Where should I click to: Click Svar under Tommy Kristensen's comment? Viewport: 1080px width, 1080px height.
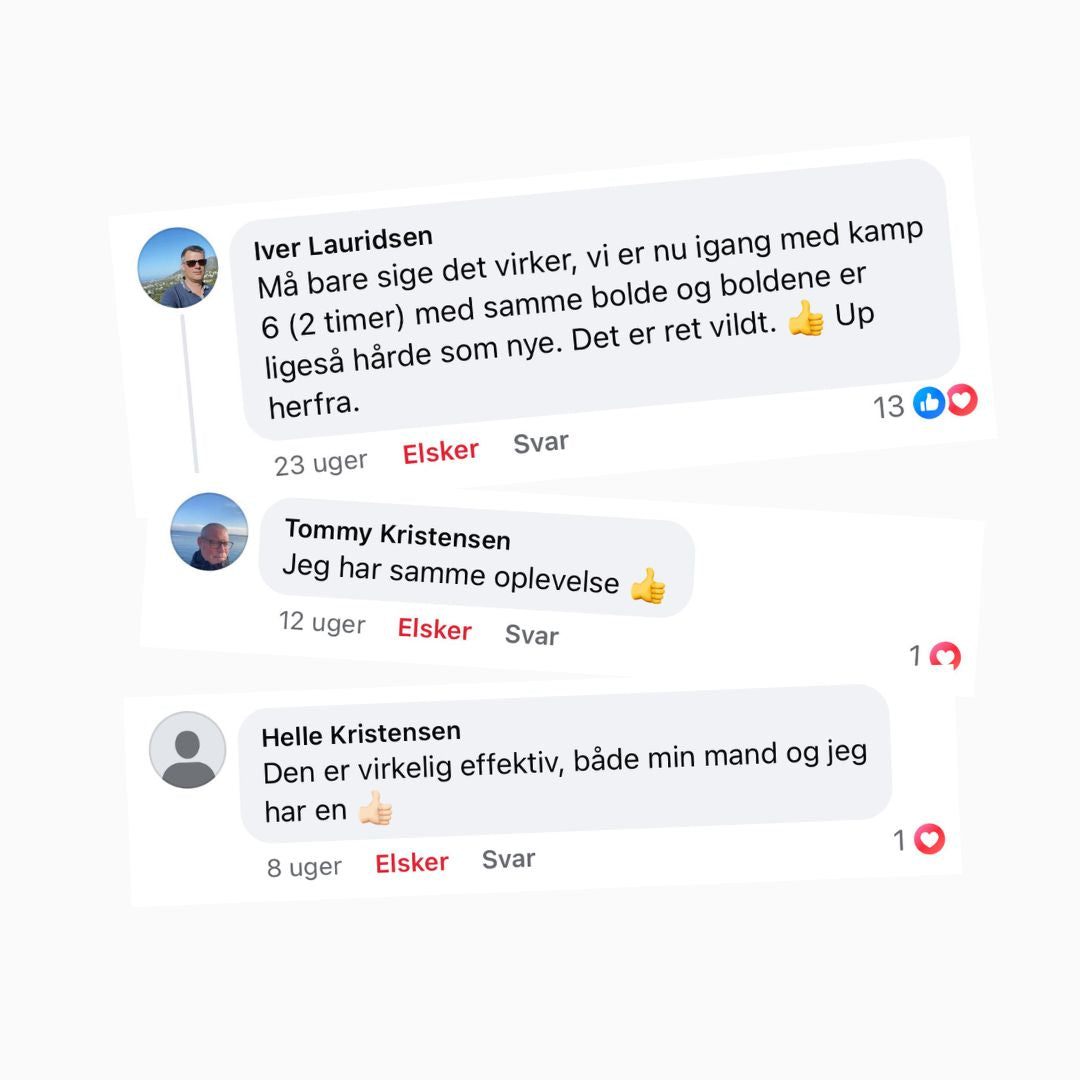[532, 635]
